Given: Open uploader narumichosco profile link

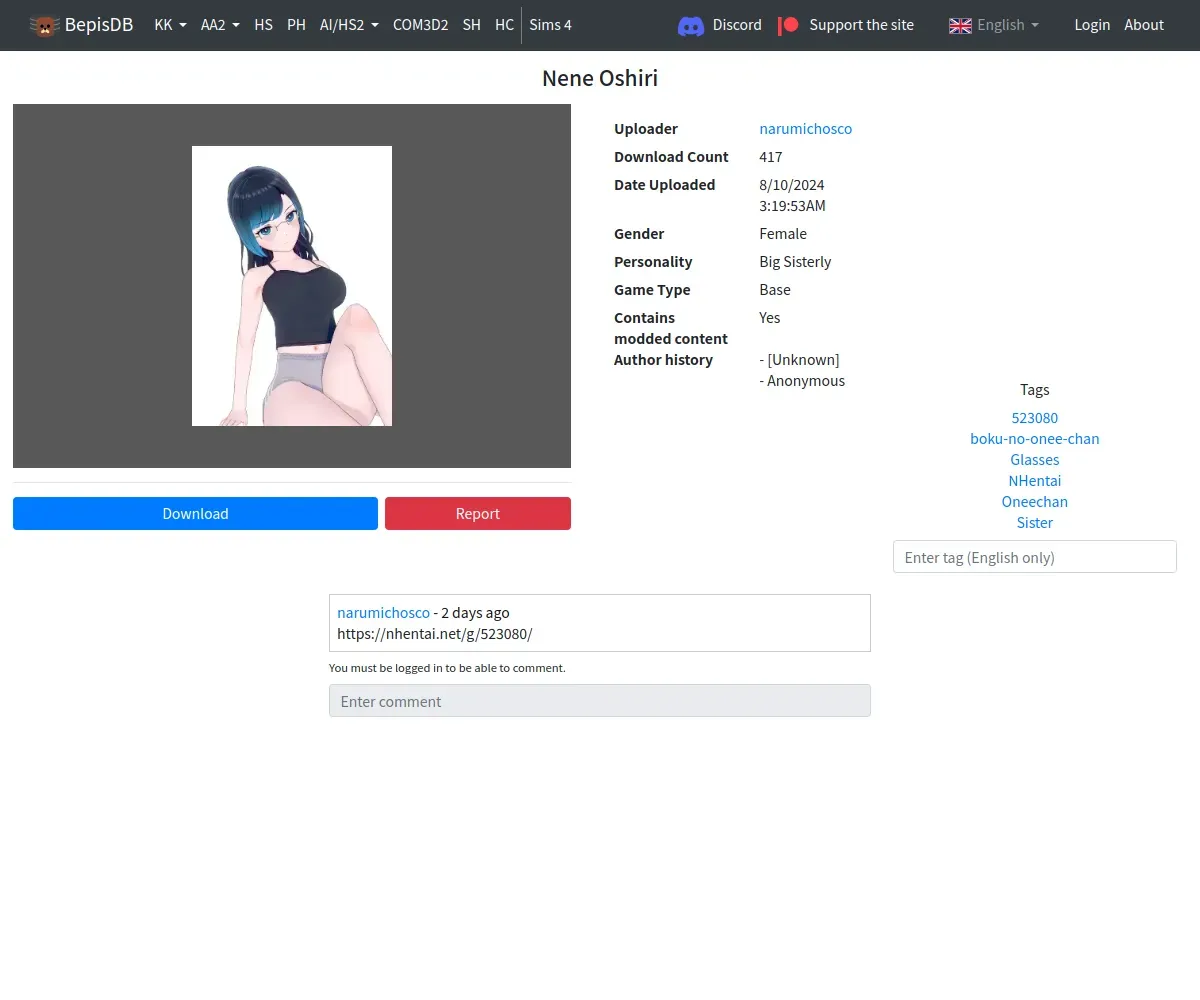Looking at the screenshot, I should coord(805,129).
